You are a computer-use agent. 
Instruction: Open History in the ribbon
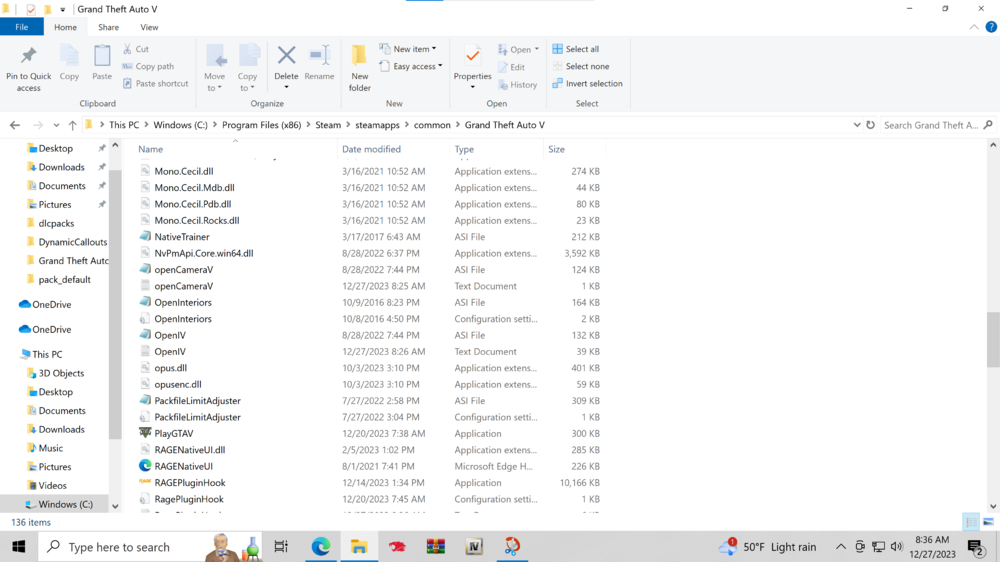pyautogui.click(x=518, y=84)
